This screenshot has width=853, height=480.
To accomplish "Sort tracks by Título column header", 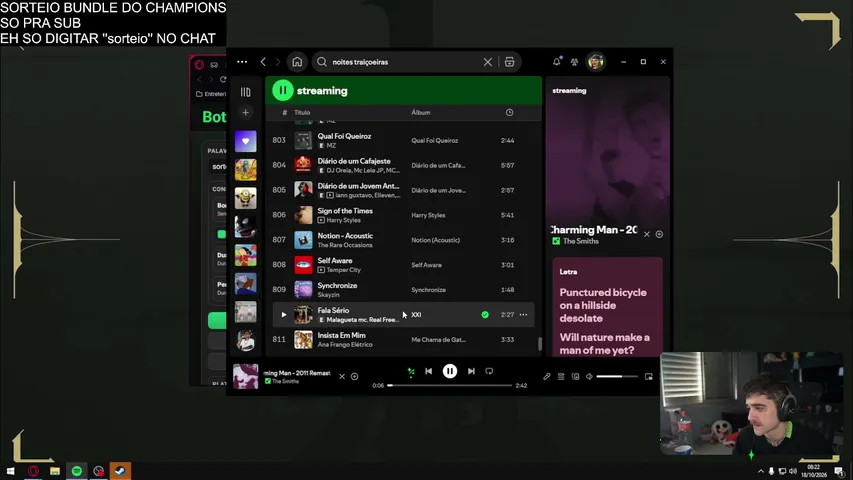I will [302, 113].
